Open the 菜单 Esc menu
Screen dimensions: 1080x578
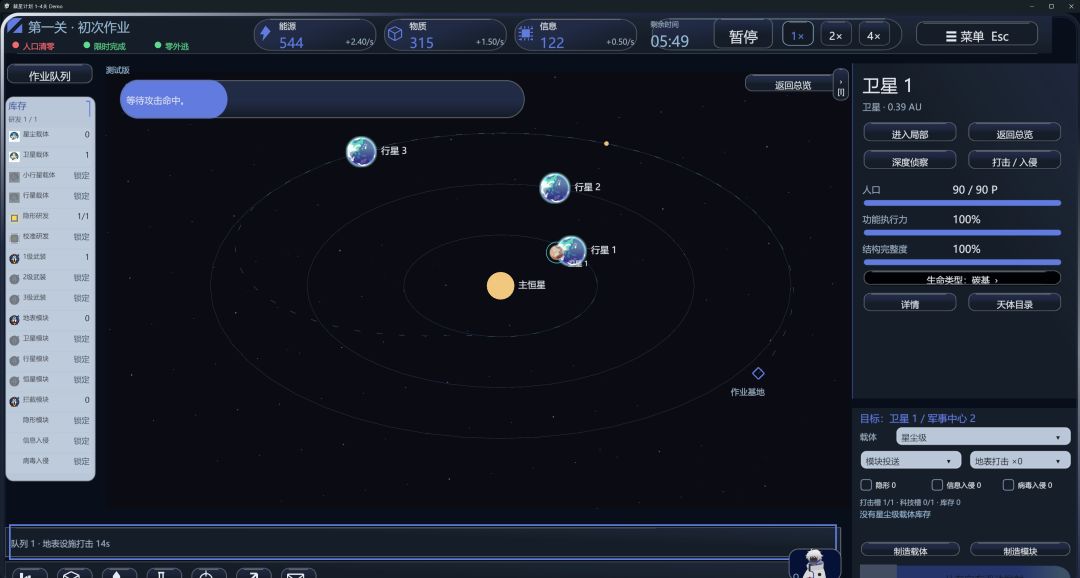click(977, 35)
